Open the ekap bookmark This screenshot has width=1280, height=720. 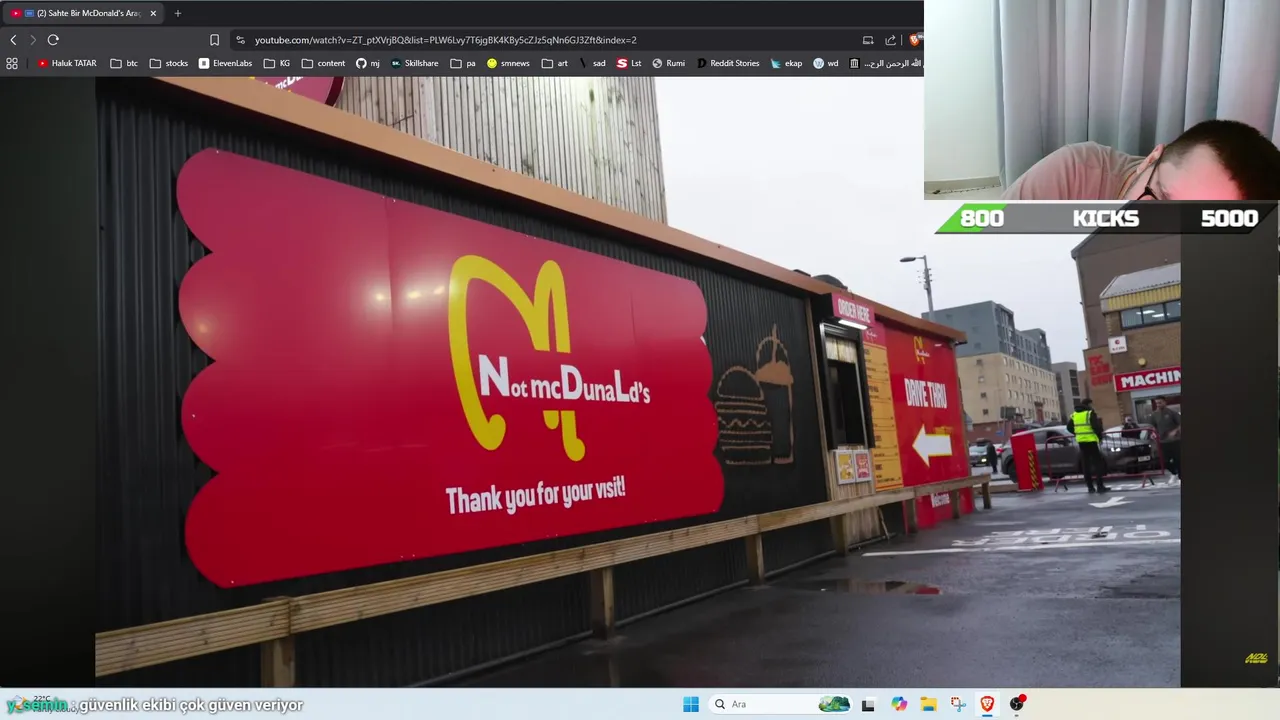[x=786, y=63]
